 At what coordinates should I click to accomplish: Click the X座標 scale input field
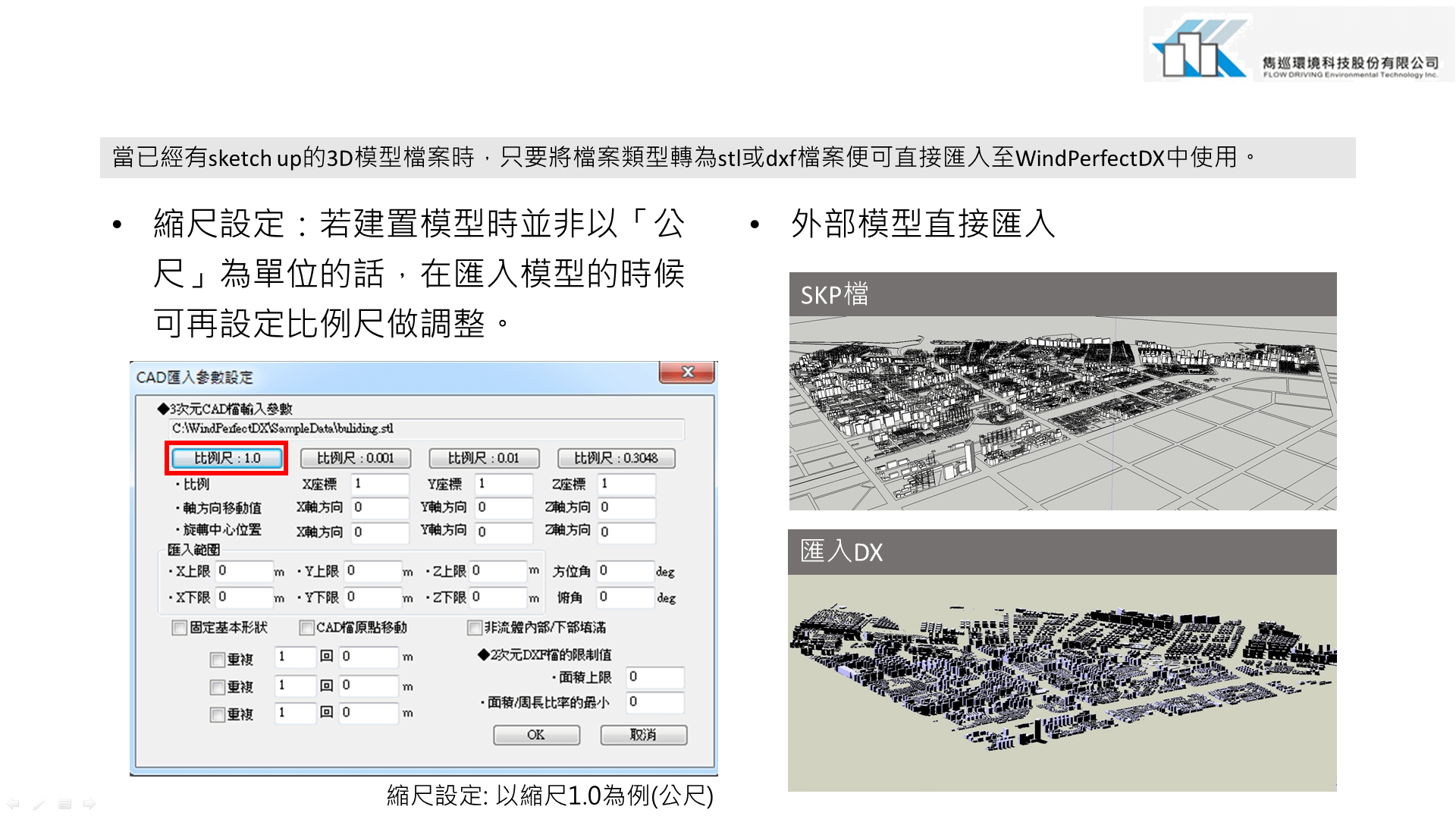pos(378,484)
